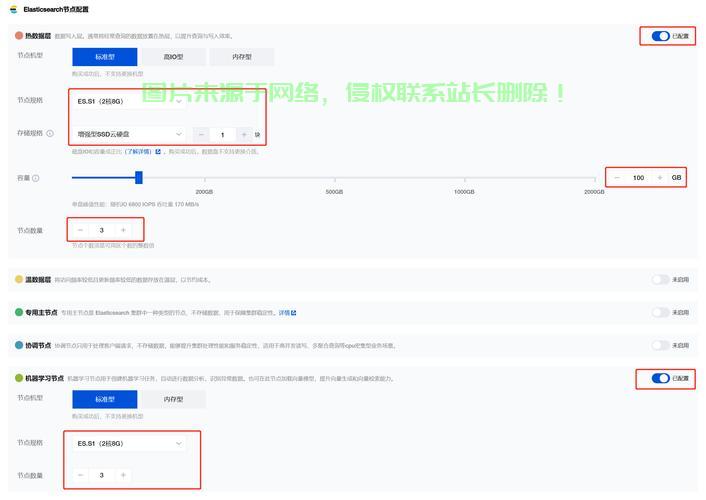Toggle the 热数据层 configured switch
This screenshot has width=706, height=500.
coord(661,36)
